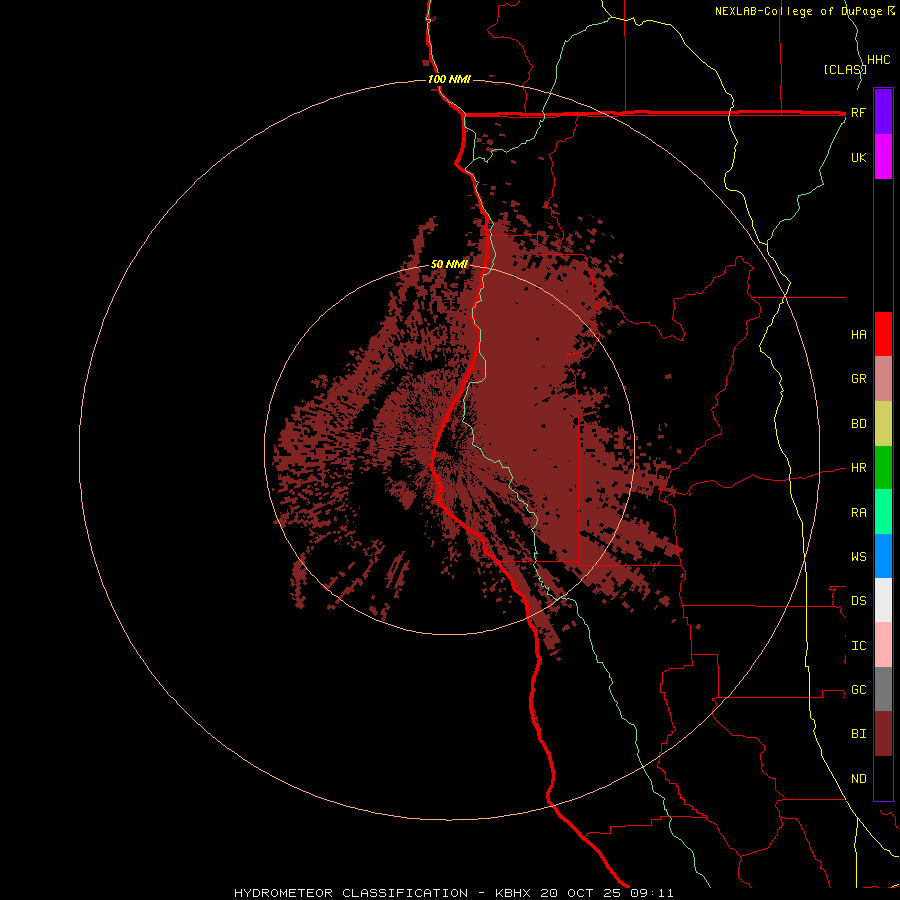Click the HR legend label
Viewport: 900px width, 900px height.
click(x=859, y=468)
